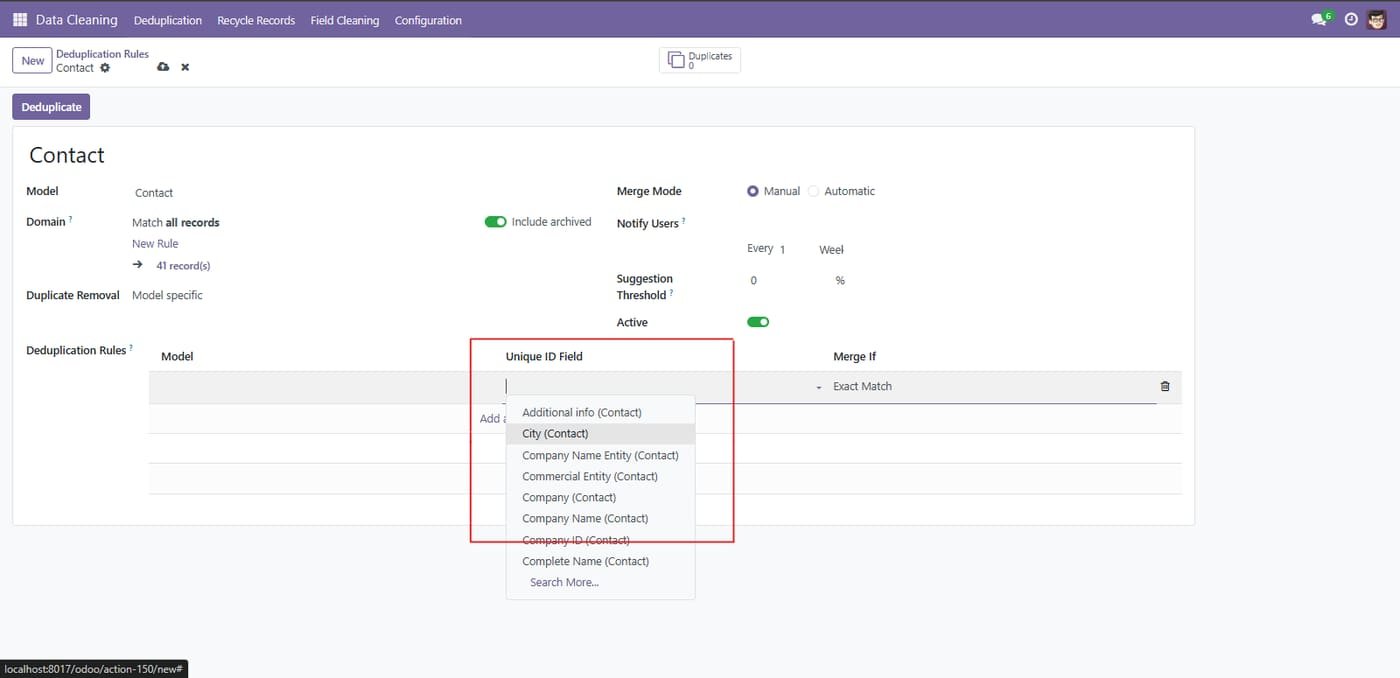Select Manual merge mode
This screenshot has height=678, width=1400.
point(753,191)
